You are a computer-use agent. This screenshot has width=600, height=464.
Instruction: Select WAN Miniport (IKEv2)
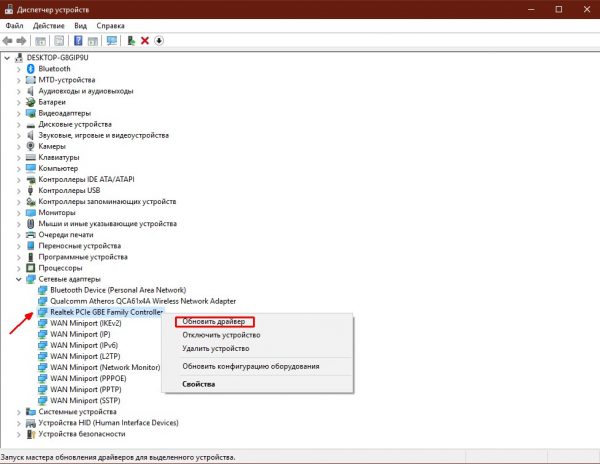[86, 323]
